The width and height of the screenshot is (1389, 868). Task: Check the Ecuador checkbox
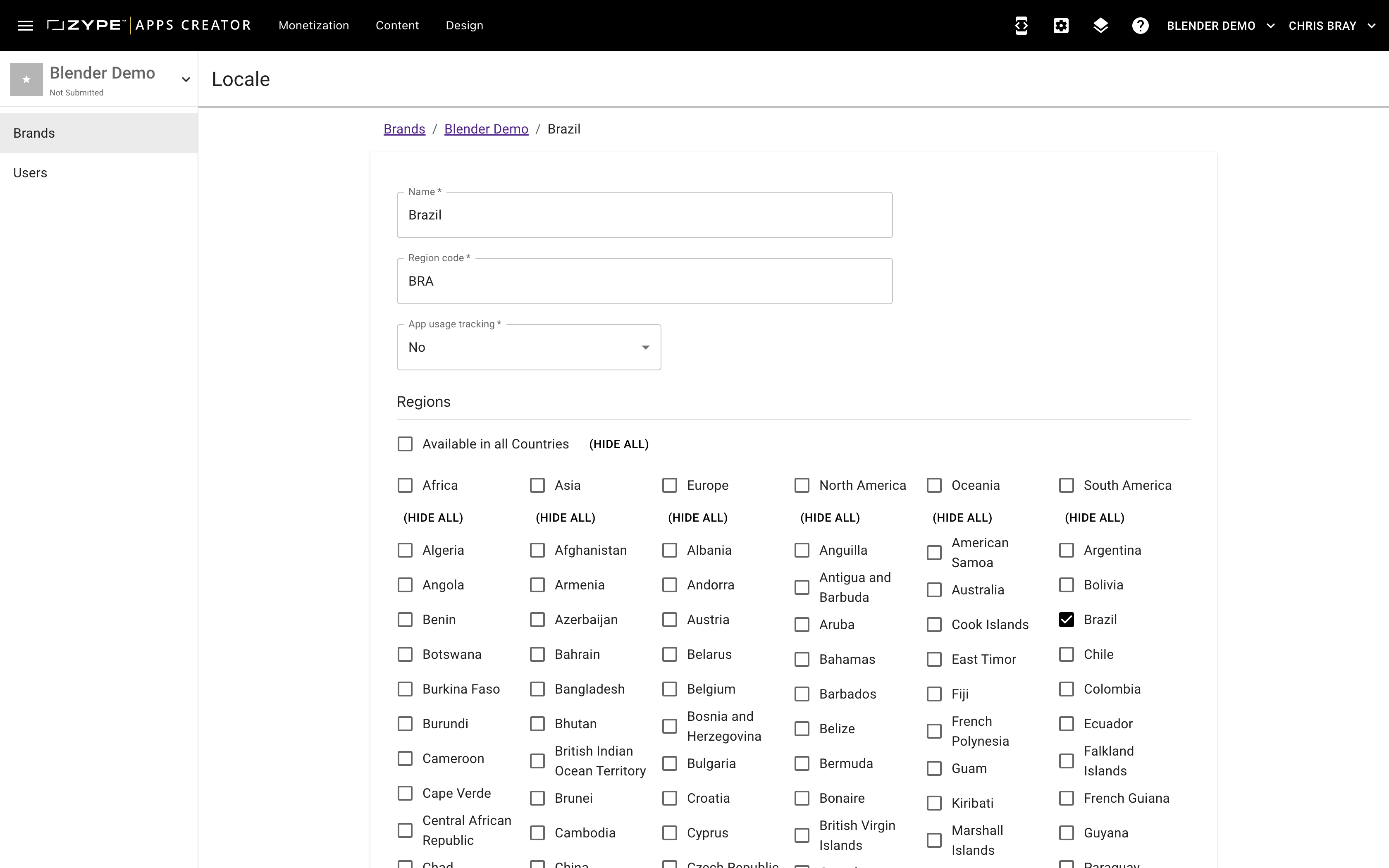click(1067, 723)
